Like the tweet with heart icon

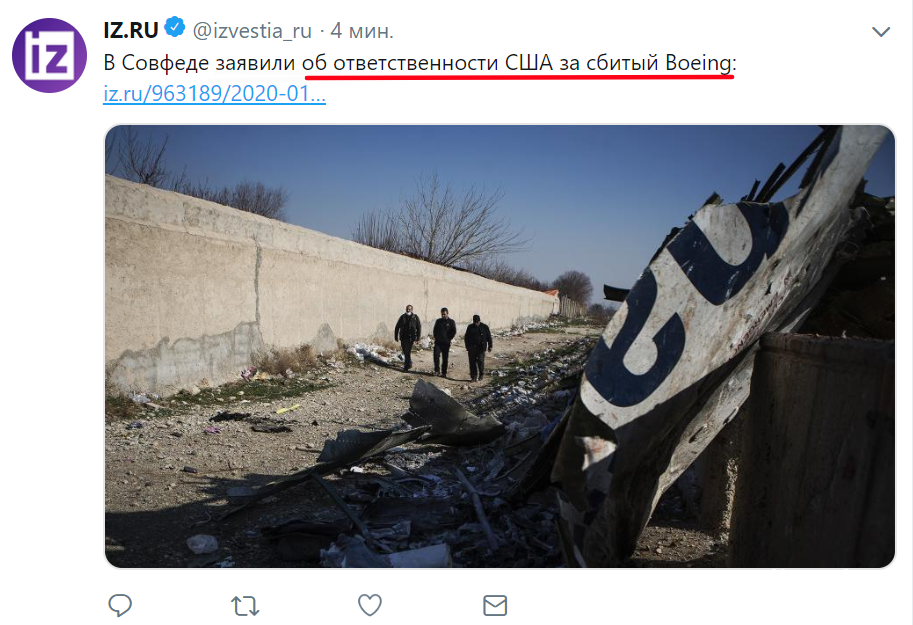[x=370, y=605]
